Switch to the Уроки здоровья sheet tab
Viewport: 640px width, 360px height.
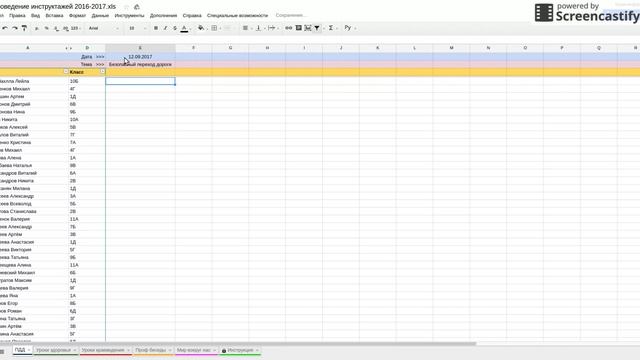pos(53,350)
